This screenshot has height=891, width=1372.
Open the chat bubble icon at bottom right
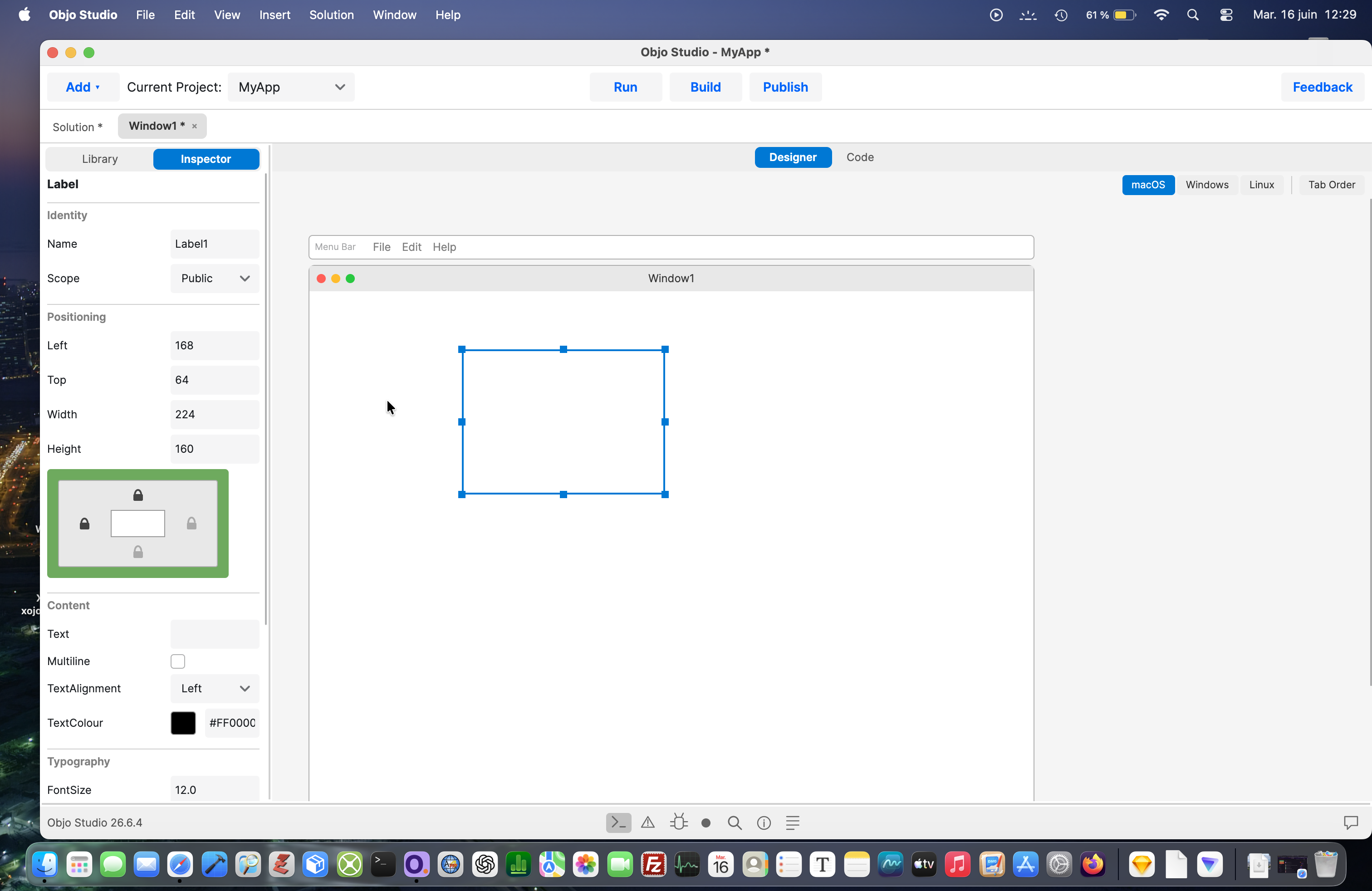point(1351,822)
